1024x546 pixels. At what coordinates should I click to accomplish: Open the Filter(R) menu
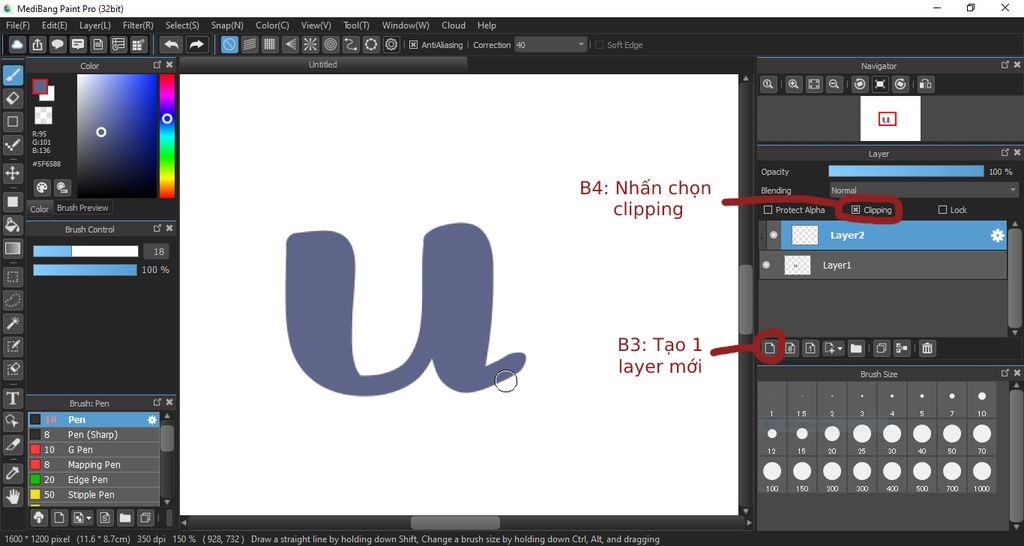[x=138, y=25]
